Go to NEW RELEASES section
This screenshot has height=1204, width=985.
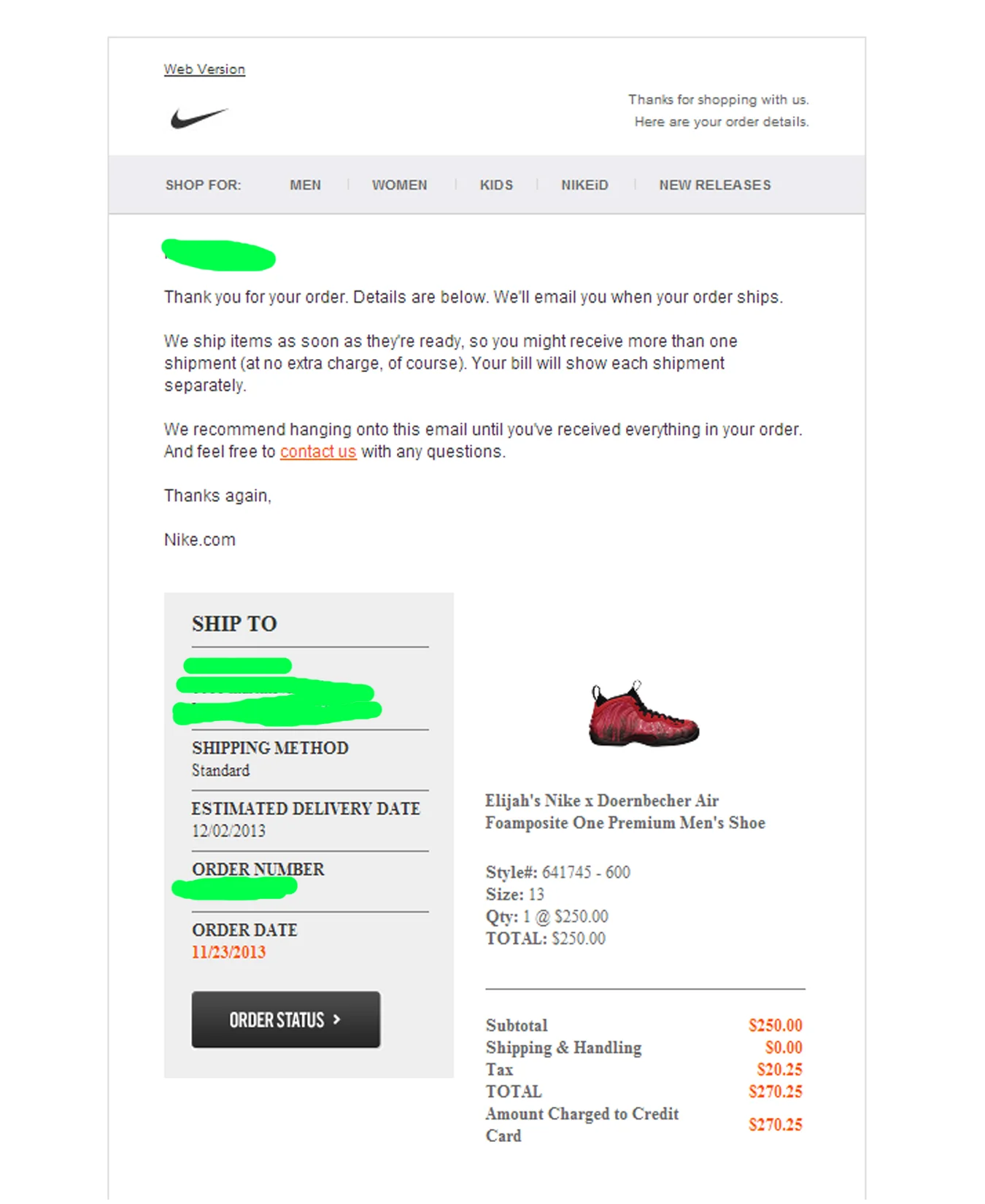715,185
